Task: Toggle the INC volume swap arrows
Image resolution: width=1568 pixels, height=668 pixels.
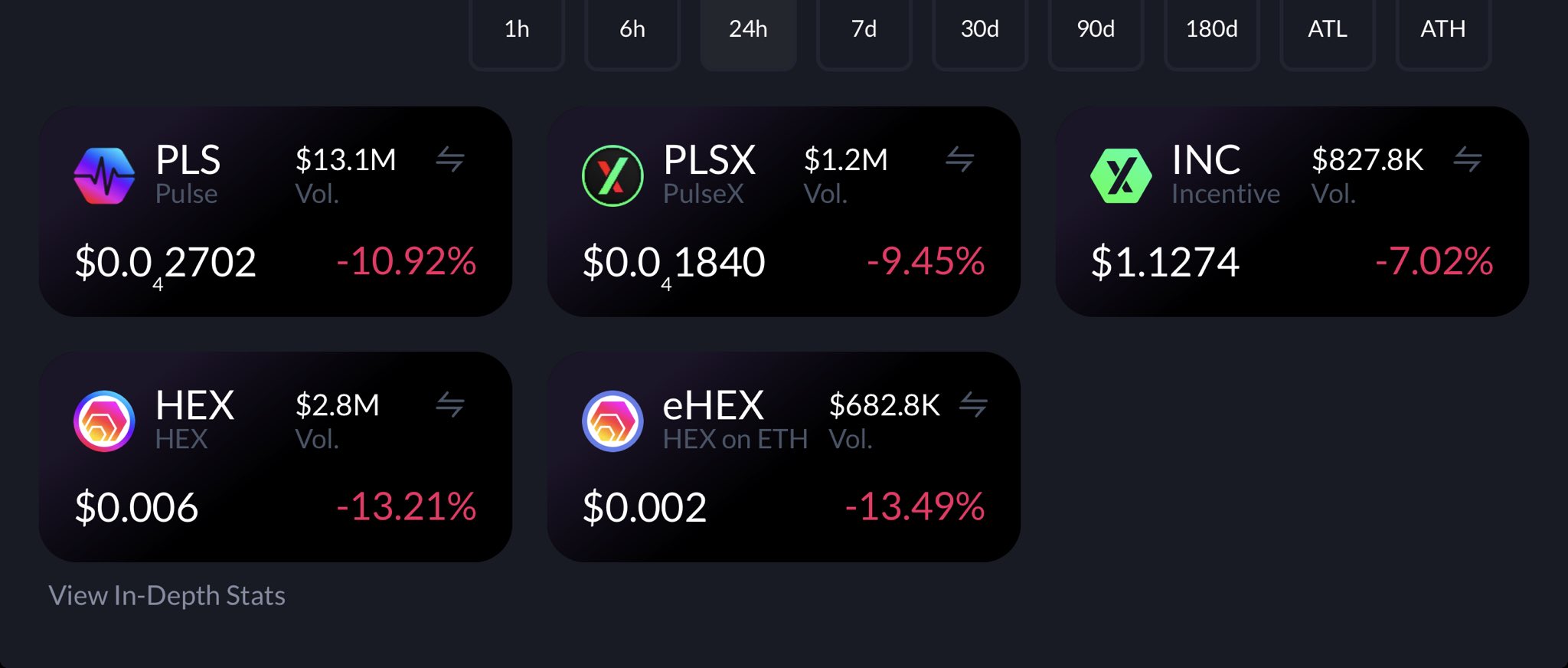Action: pos(1468,159)
